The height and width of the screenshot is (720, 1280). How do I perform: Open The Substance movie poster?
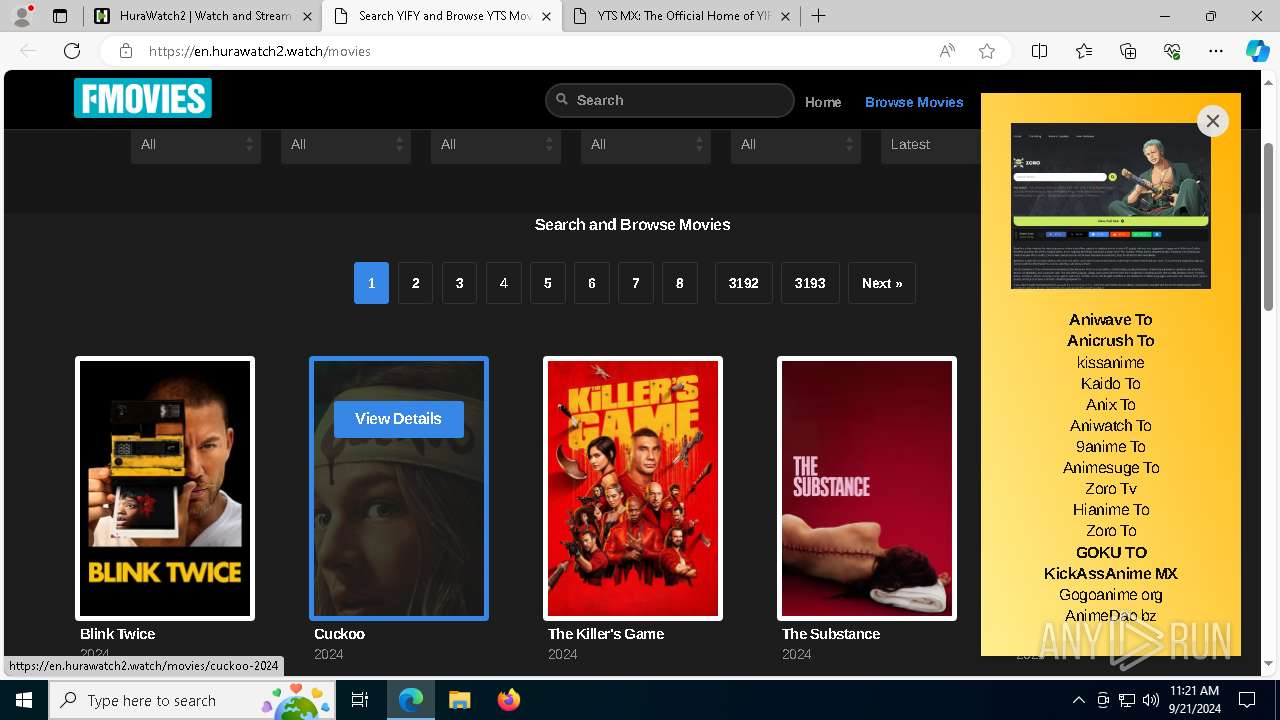pyautogui.click(x=867, y=488)
